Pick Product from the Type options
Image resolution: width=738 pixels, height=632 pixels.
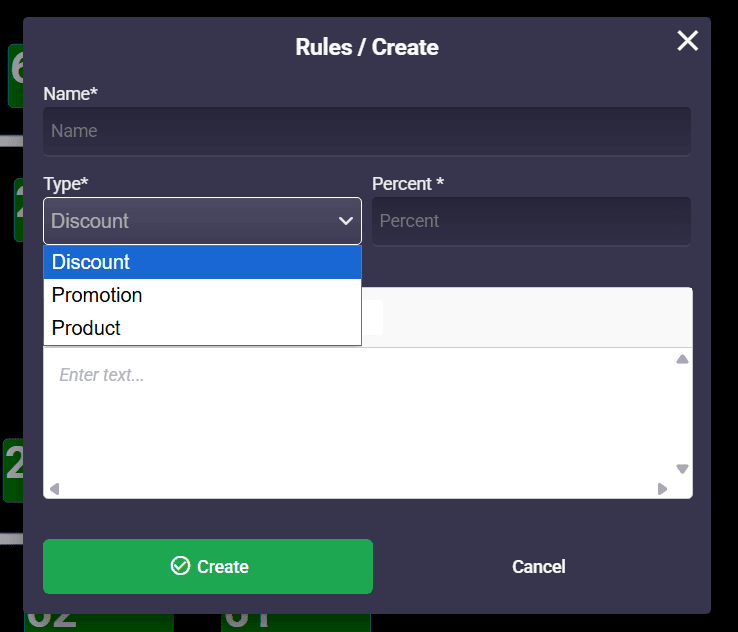click(x=201, y=328)
